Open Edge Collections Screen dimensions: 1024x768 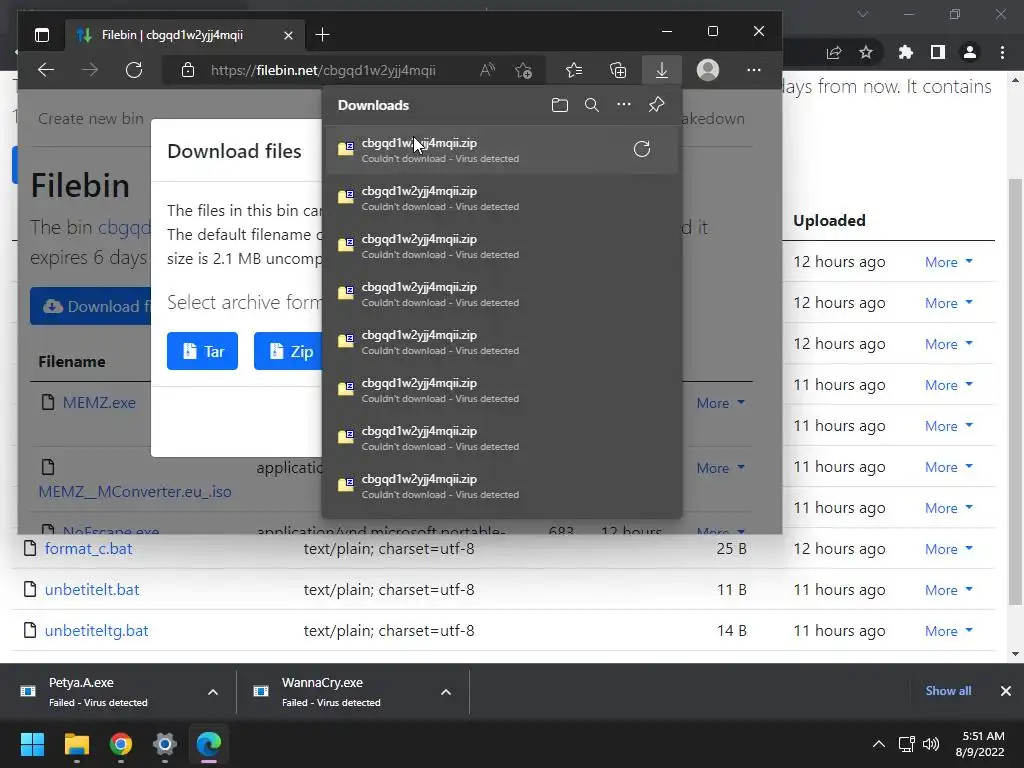click(x=618, y=70)
